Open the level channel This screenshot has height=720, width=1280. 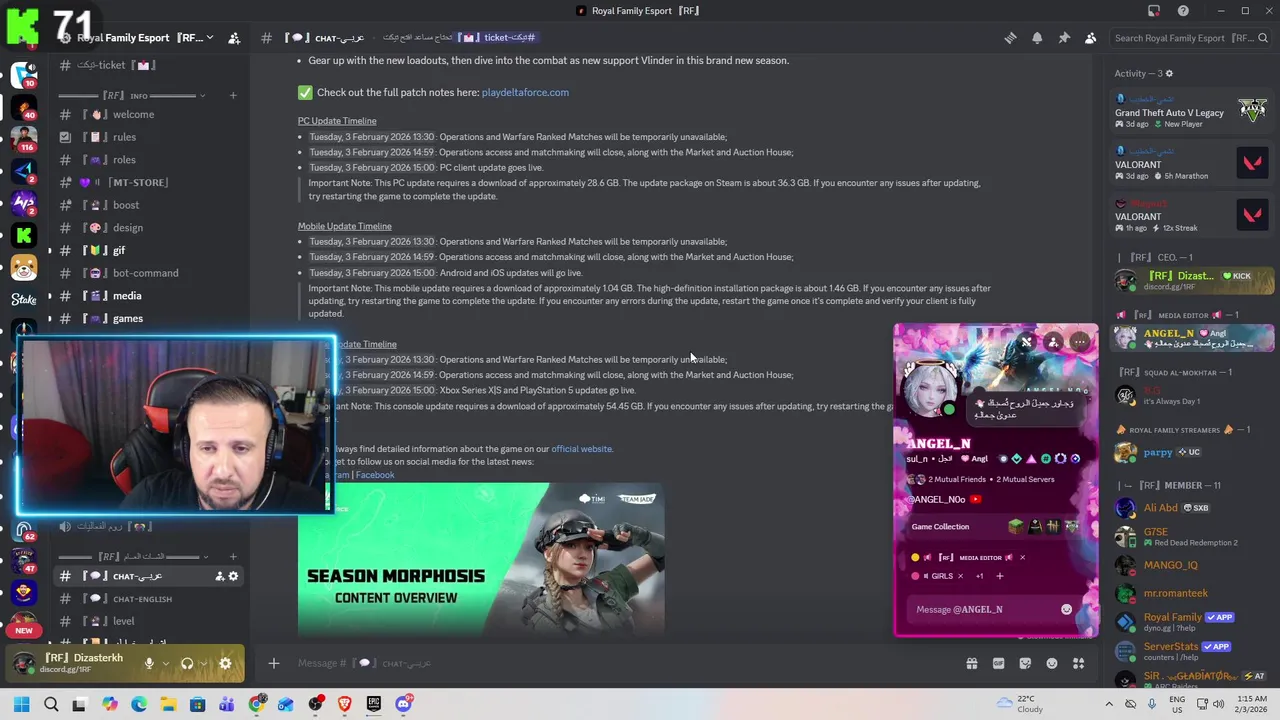(151, 621)
